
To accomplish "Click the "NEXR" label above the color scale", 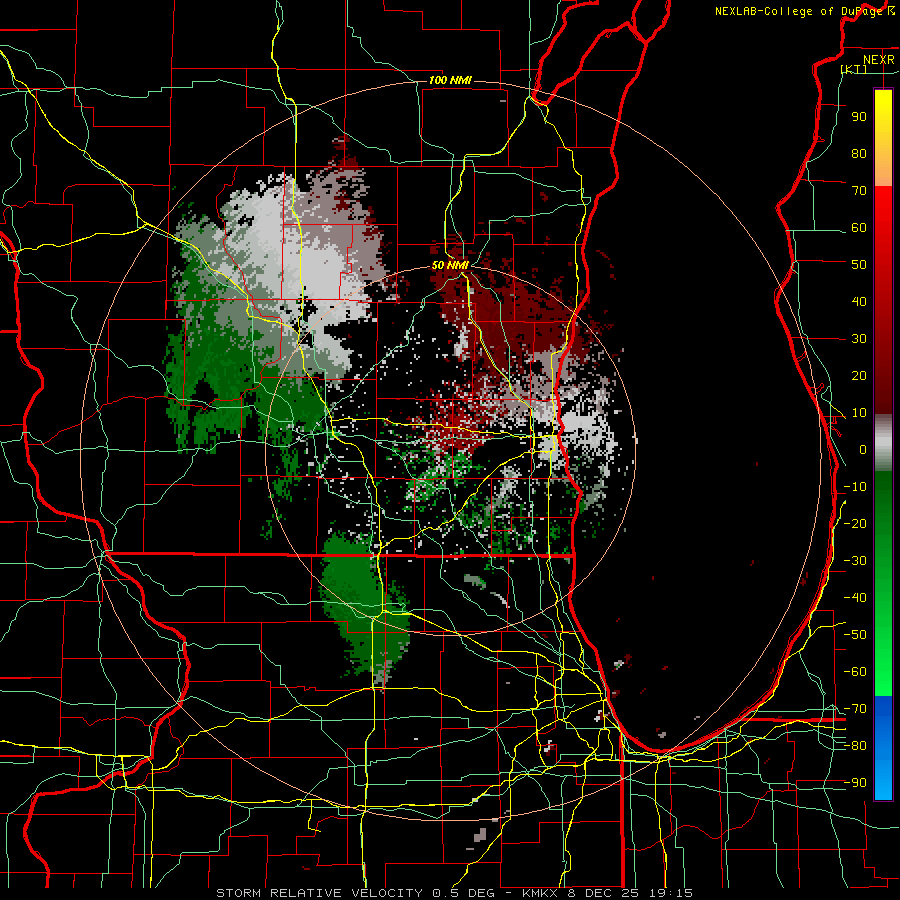I will 879,60.
